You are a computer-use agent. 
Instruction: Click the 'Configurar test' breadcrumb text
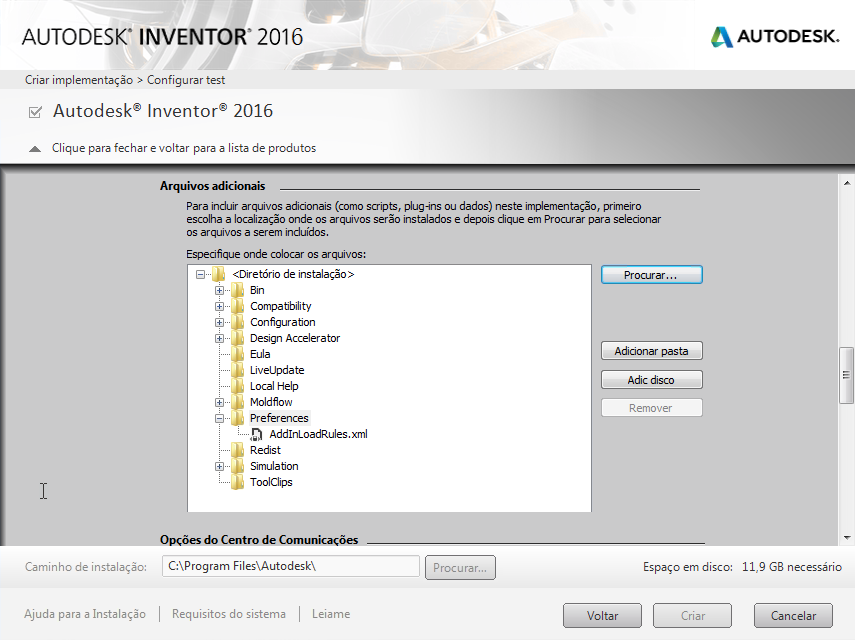point(186,80)
